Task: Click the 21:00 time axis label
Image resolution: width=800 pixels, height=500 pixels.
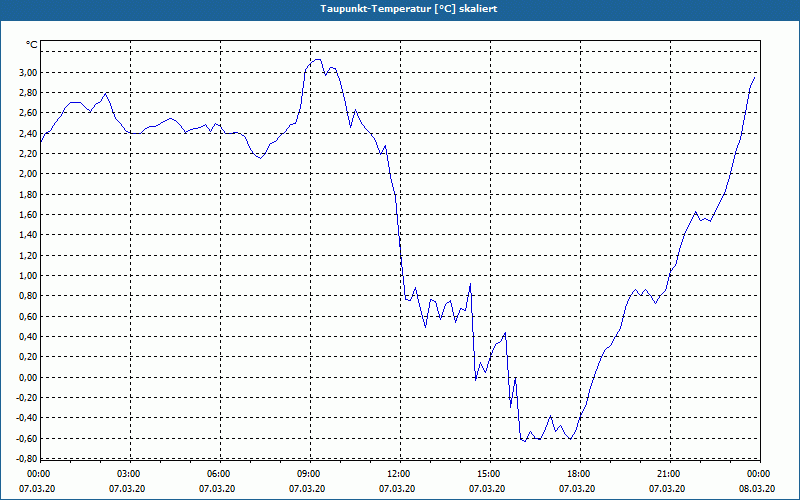Action: (670, 474)
